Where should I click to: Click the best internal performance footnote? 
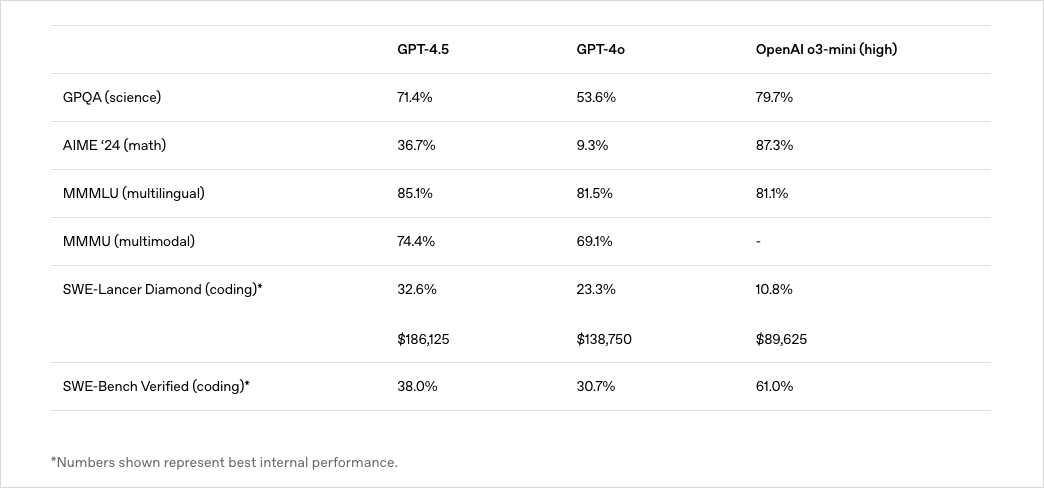click(x=224, y=462)
